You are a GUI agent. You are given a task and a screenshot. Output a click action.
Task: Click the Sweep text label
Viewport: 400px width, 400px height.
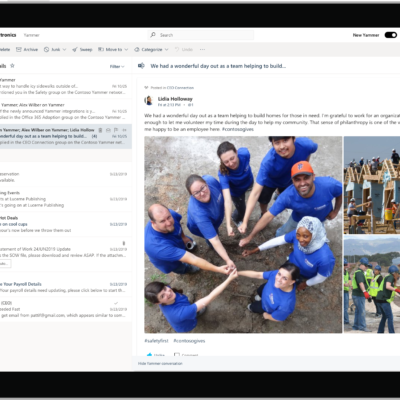coord(86,49)
